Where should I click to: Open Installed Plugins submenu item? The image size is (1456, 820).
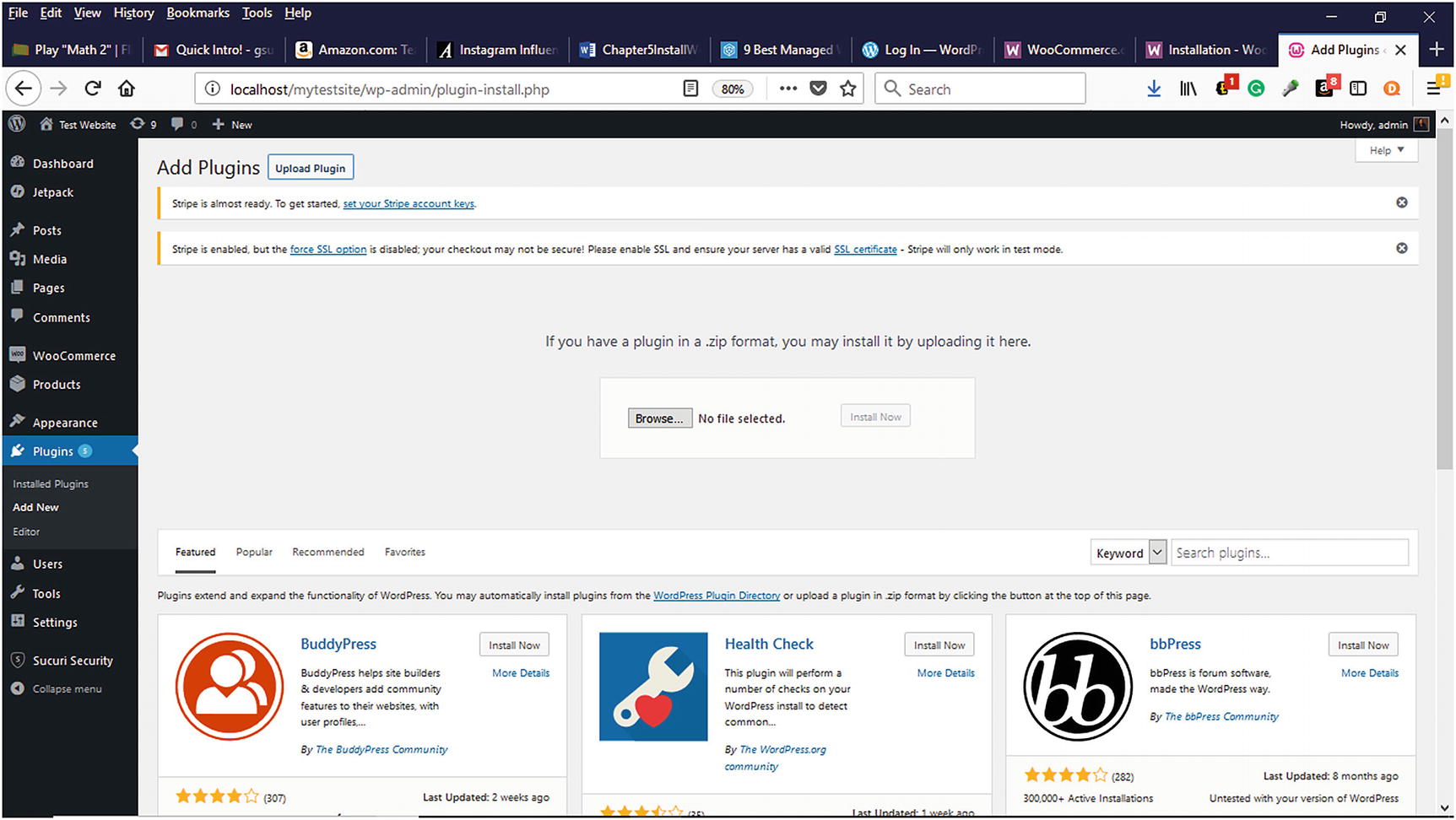[51, 484]
